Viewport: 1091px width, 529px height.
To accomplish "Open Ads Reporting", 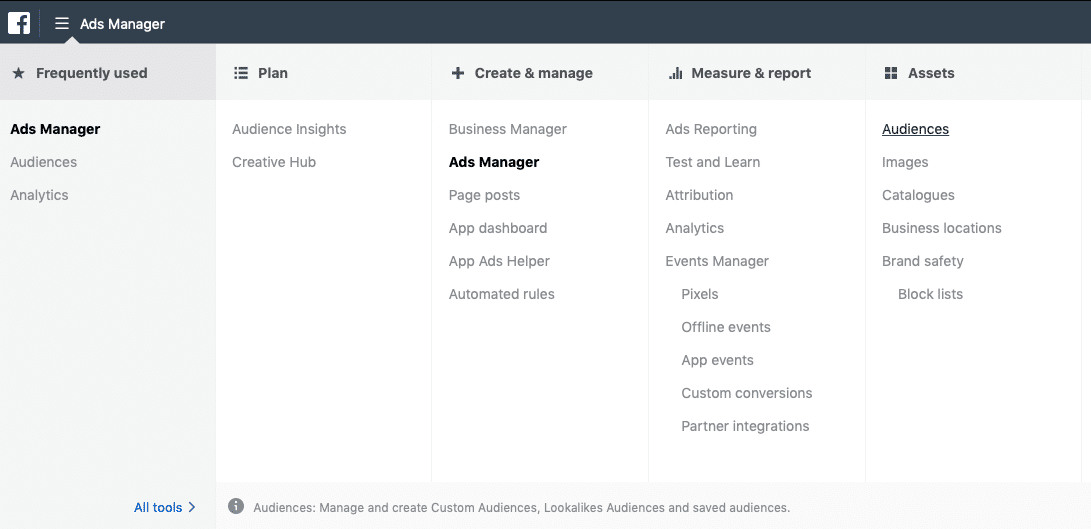I will tap(710, 129).
